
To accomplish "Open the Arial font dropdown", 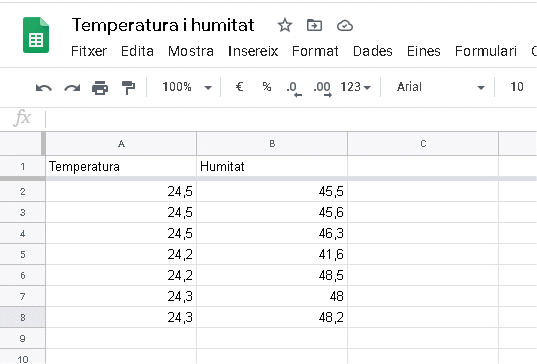I will tap(440, 87).
